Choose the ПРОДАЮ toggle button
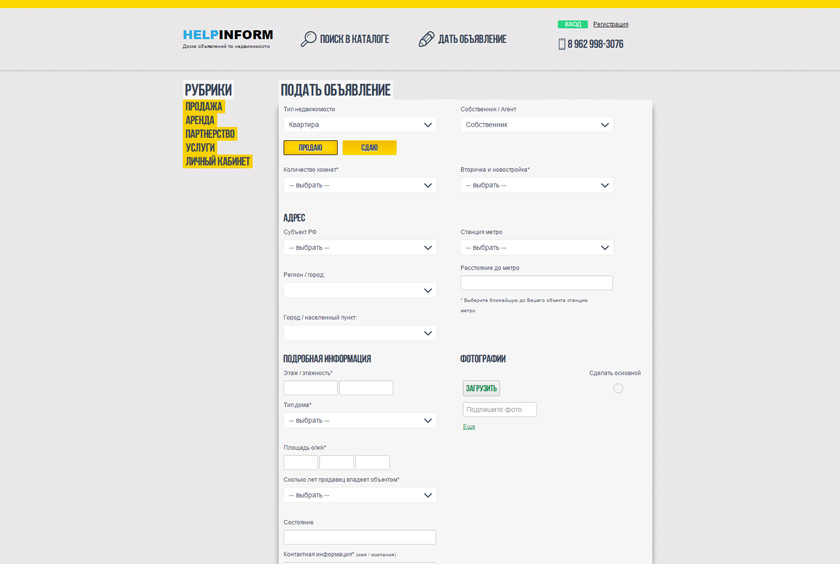The width and height of the screenshot is (840, 564). tap(310, 148)
